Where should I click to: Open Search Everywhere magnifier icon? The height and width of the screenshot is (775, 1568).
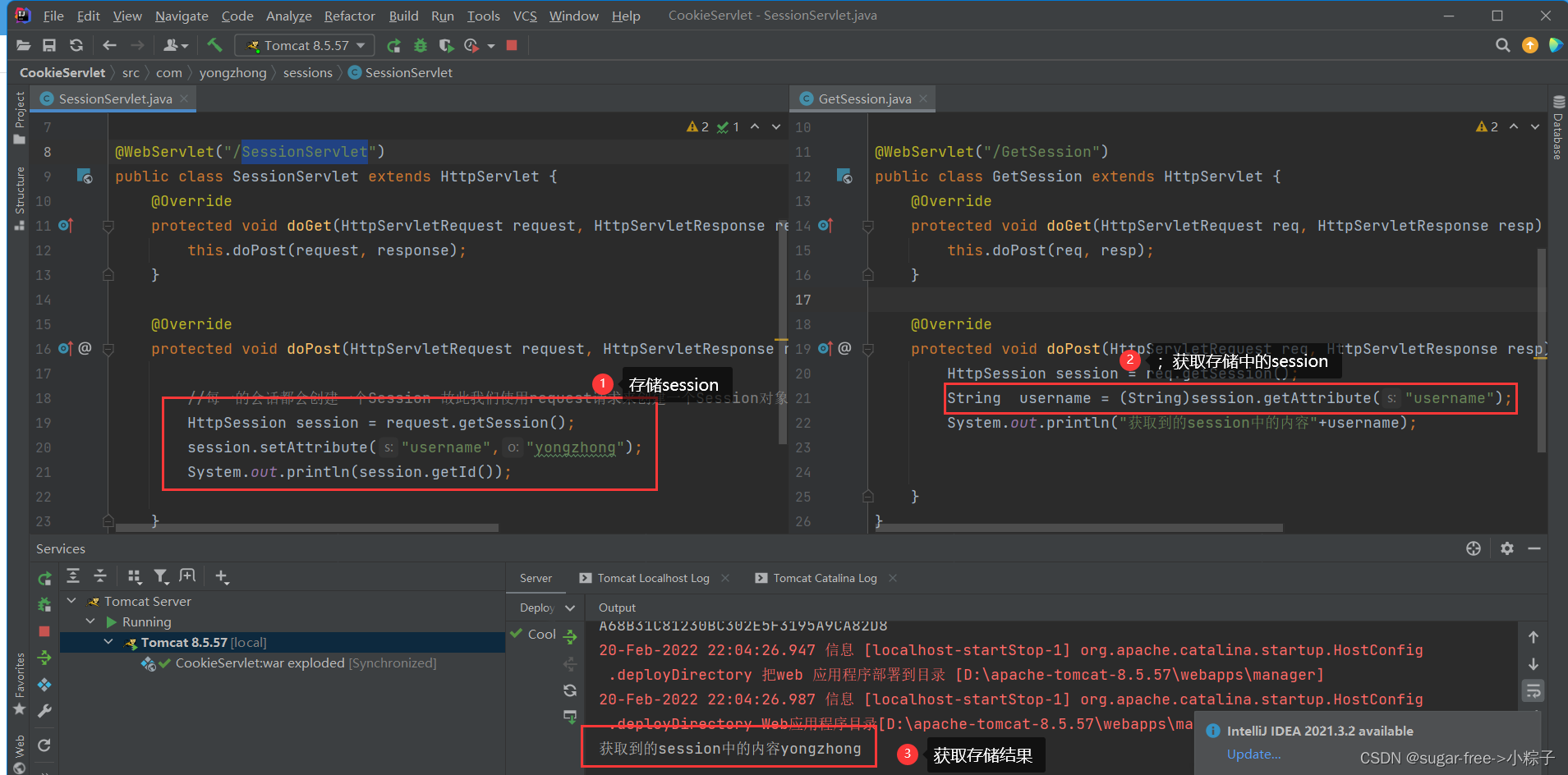click(1502, 45)
